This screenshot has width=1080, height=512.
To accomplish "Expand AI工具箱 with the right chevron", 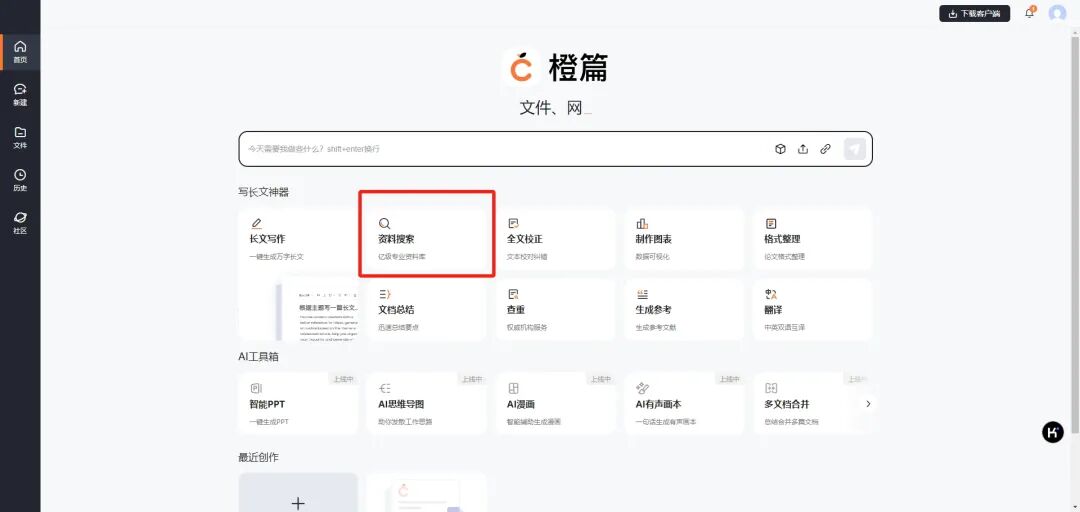I will pyautogui.click(x=868, y=404).
